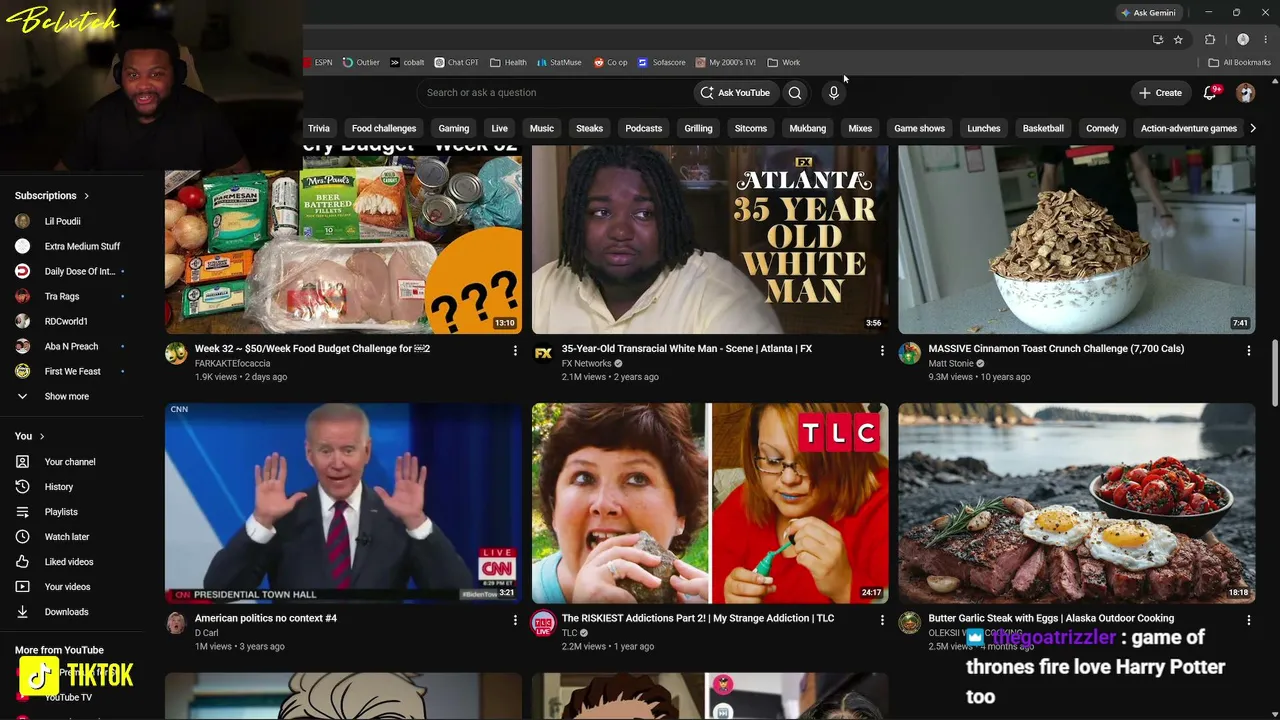The height and width of the screenshot is (720, 1280).
Task: Open the cobalt bookmark
Action: point(408,62)
